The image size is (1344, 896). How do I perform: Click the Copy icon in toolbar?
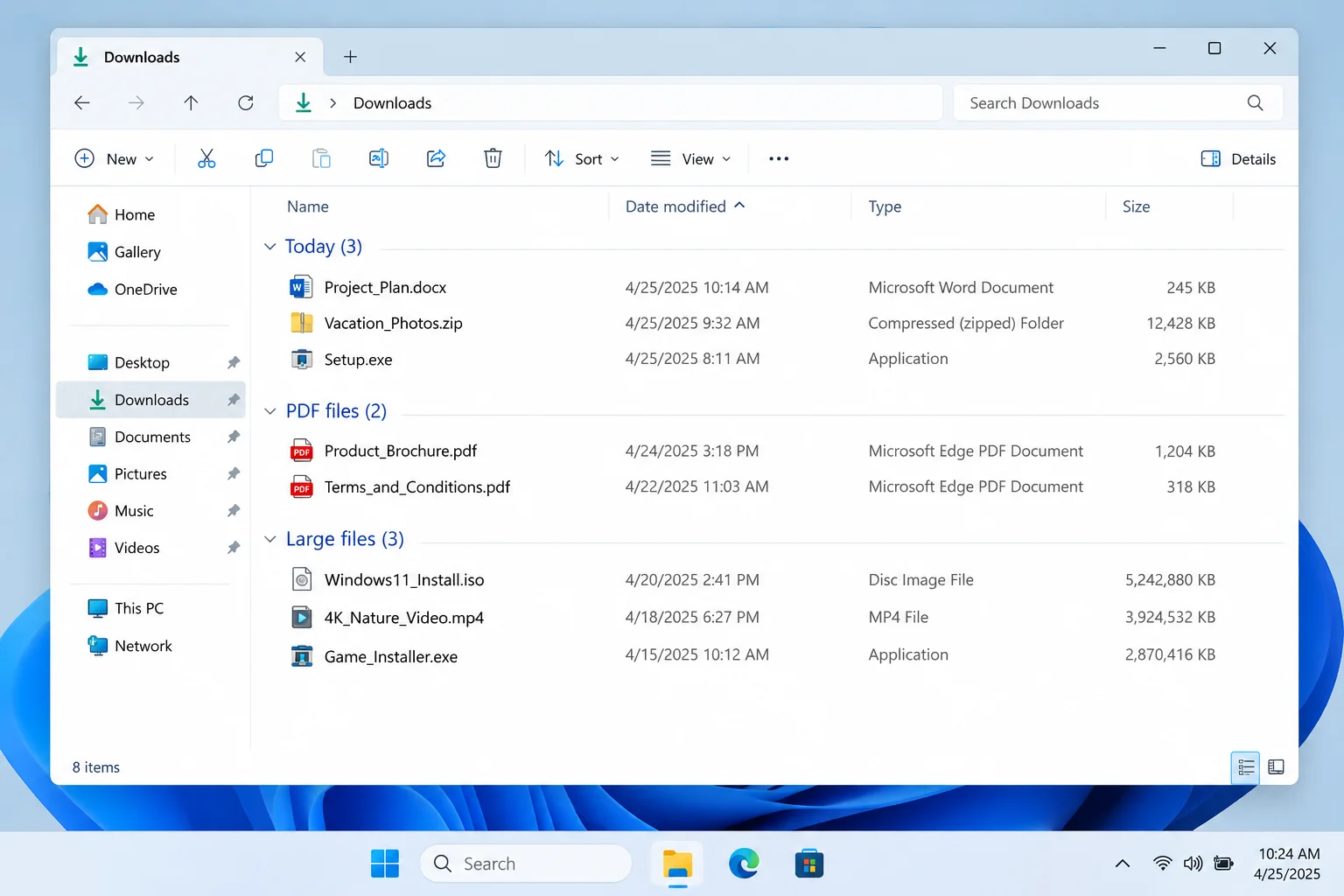click(263, 158)
